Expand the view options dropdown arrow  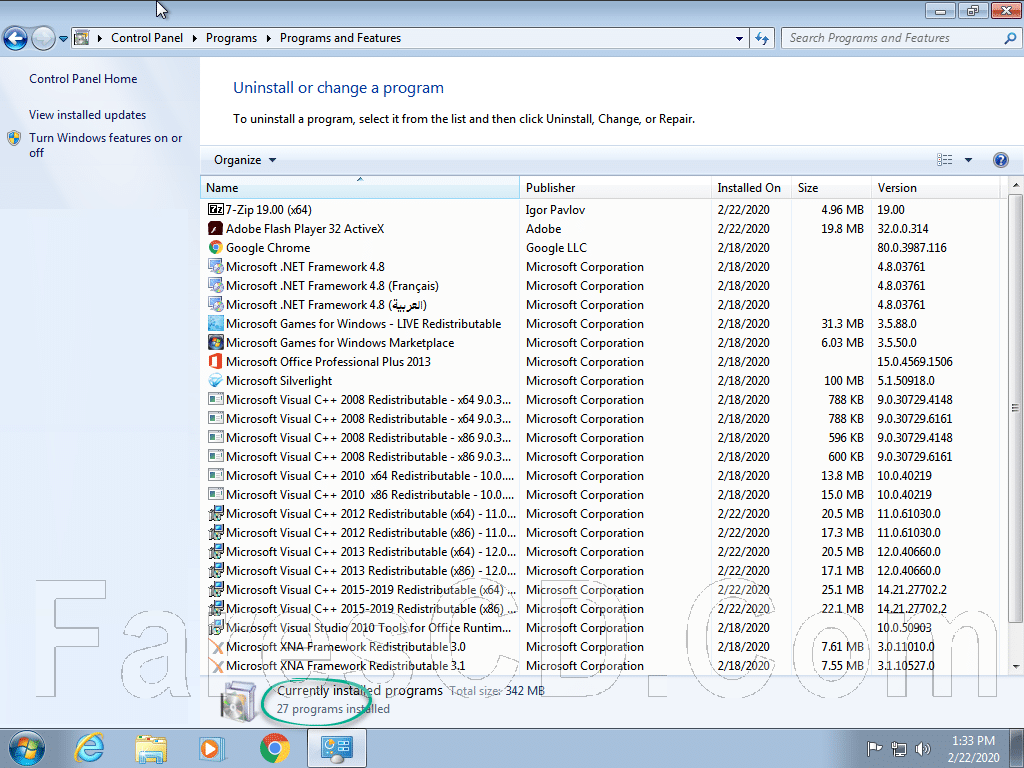click(968, 160)
